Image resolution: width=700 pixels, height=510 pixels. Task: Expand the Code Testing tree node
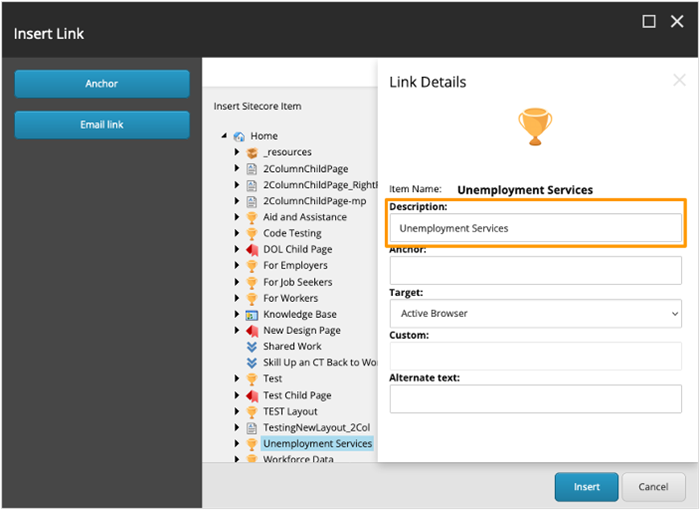[238, 233]
